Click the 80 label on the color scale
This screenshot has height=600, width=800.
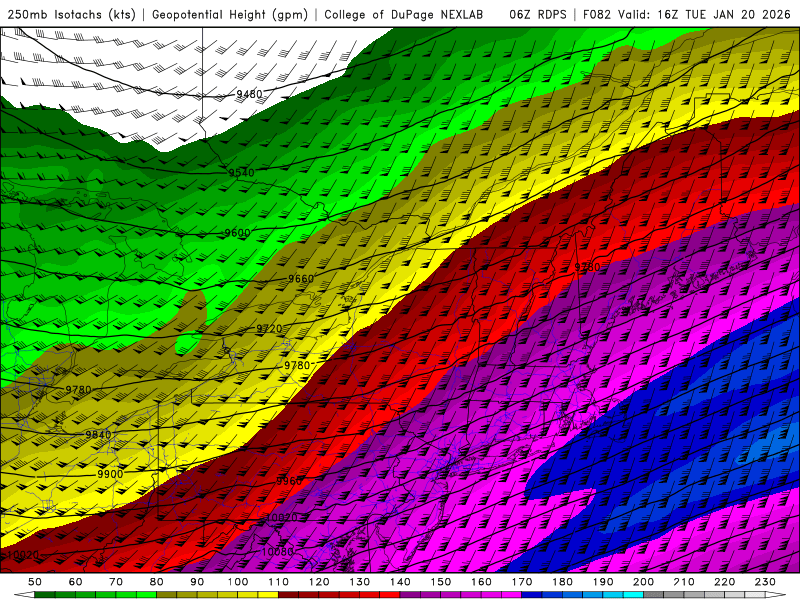tap(157, 582)
